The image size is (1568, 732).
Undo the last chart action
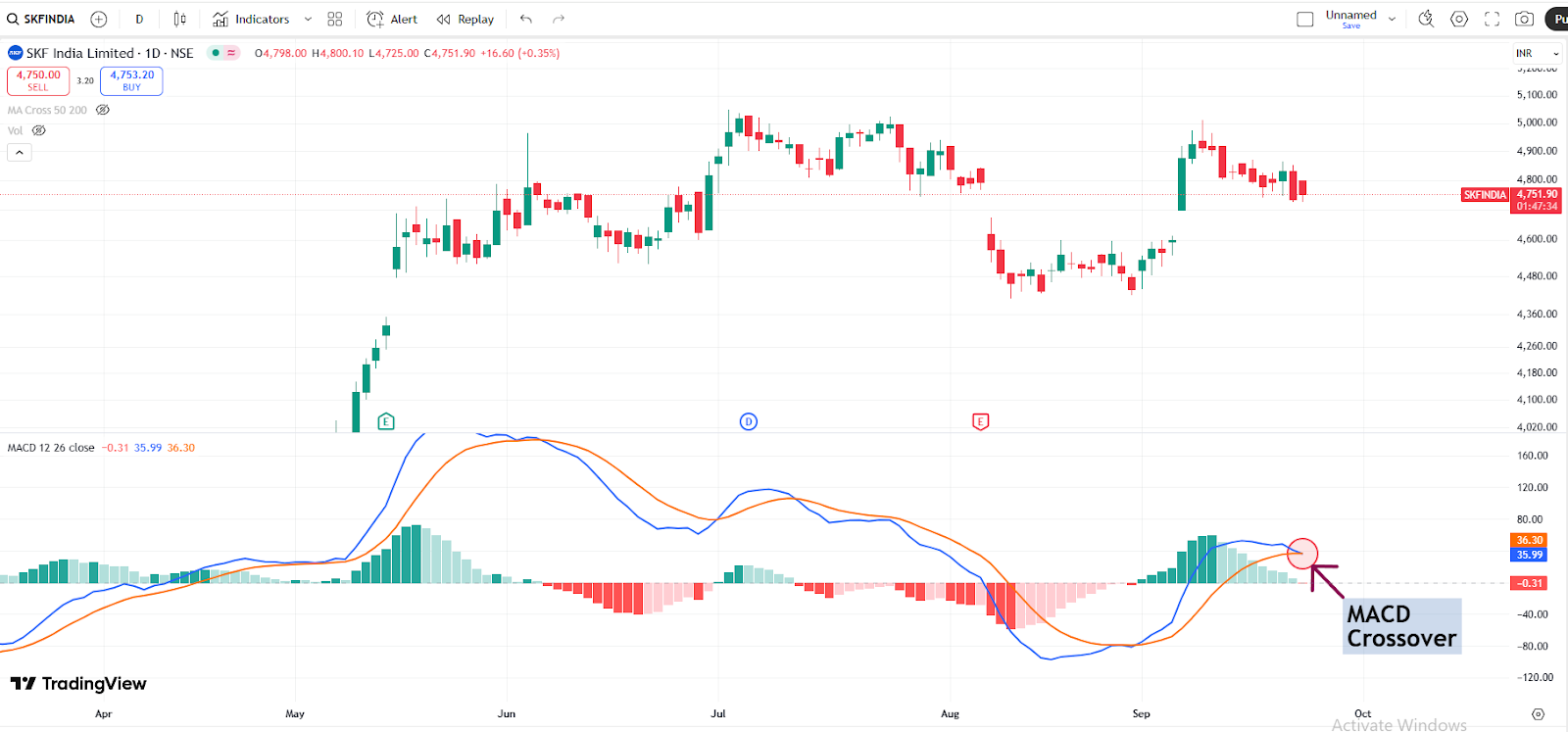coord(526,19)
